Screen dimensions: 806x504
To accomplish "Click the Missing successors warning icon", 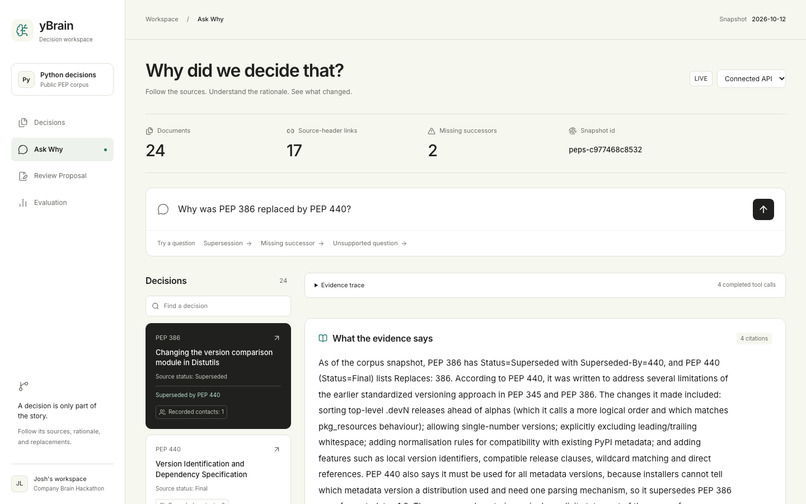I will click(431, 131).
